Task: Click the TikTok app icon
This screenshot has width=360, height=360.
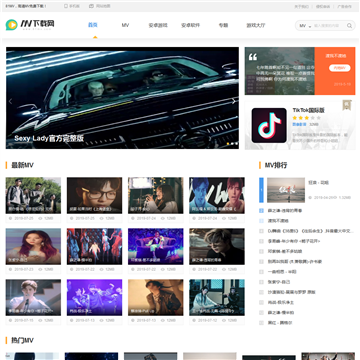Action: (x=269, y=125)
